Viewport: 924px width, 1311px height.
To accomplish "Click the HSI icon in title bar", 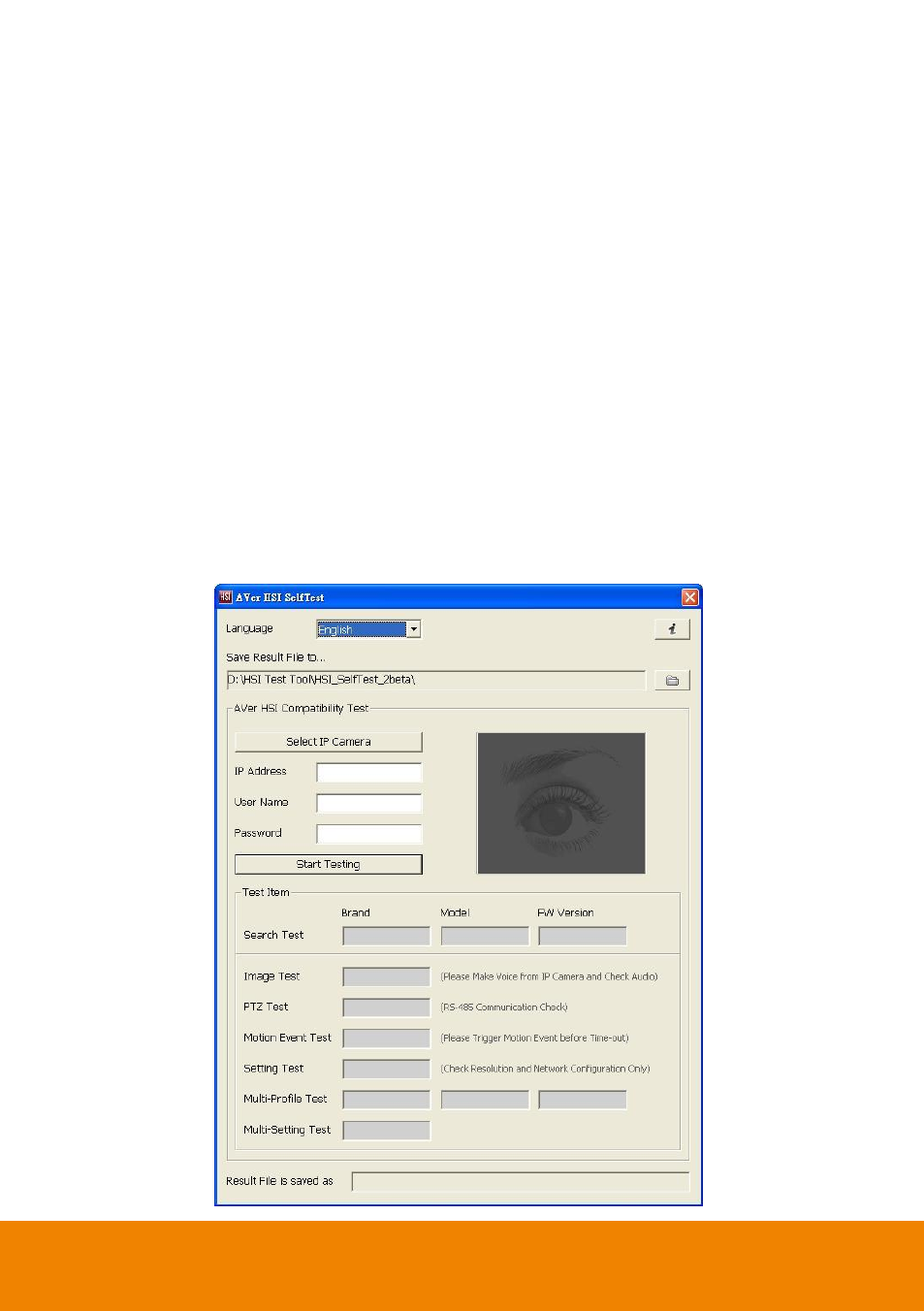I will coord(225,596).
